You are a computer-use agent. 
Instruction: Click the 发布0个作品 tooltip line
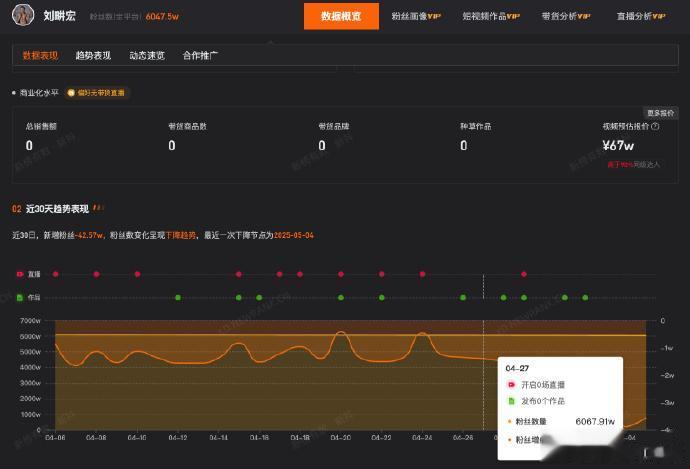[x=543, y=401]
